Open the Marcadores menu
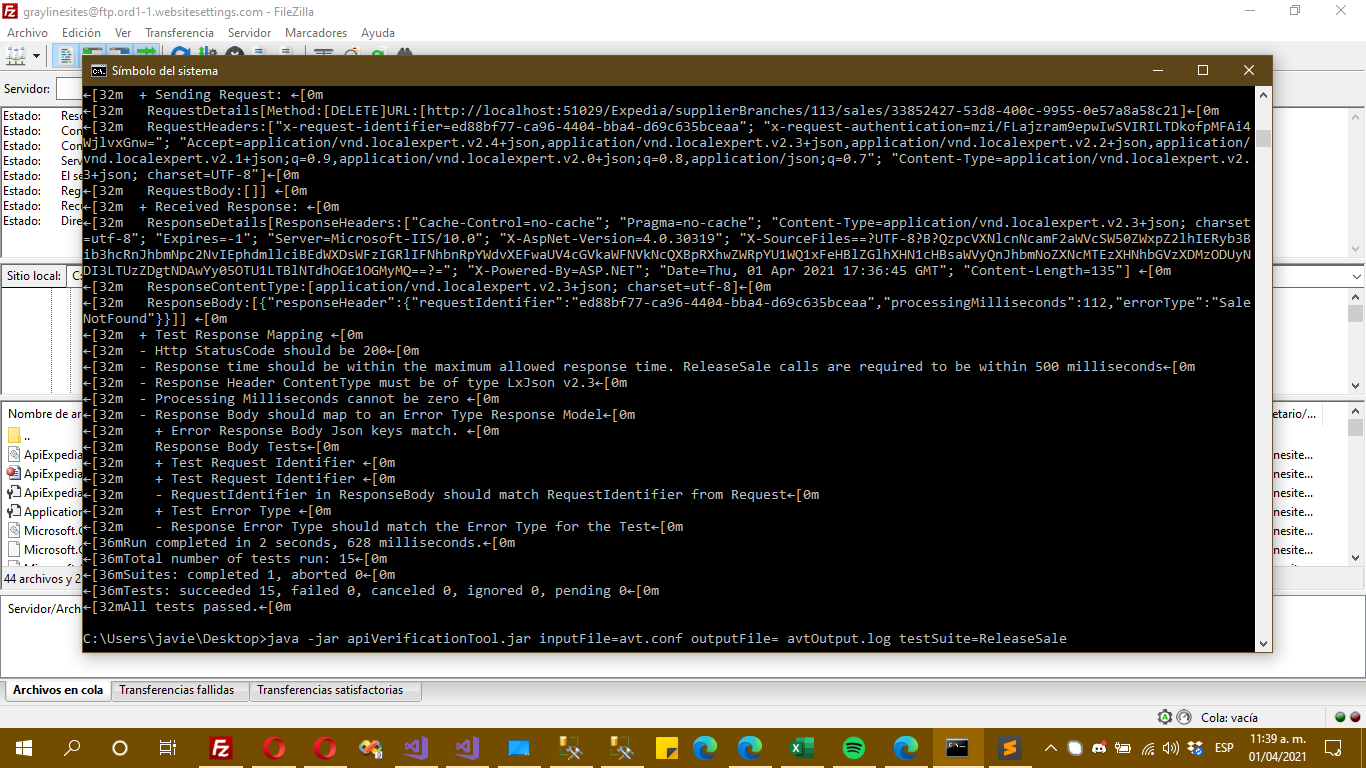 [316, 33]
